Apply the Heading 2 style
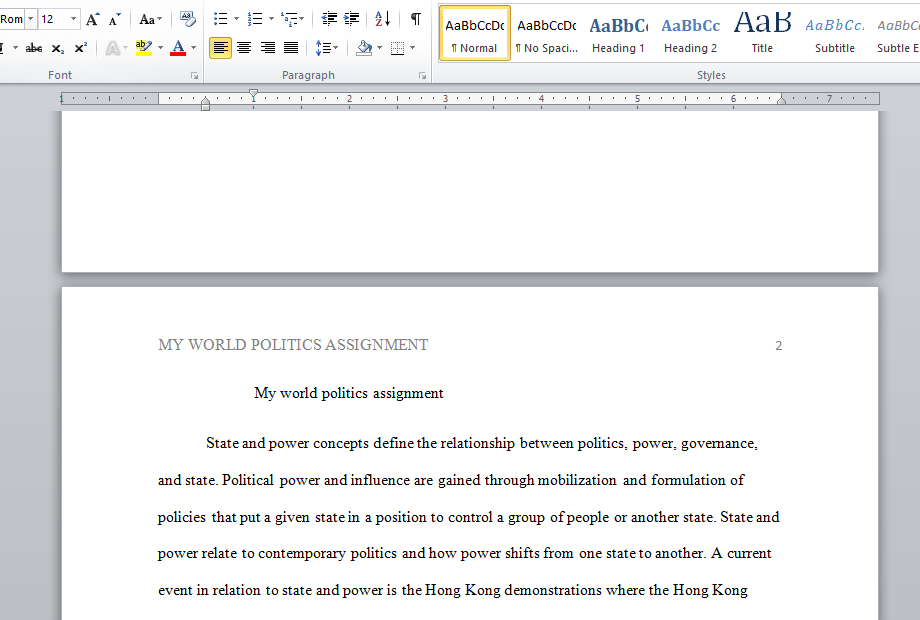 [x=691, y=33]
